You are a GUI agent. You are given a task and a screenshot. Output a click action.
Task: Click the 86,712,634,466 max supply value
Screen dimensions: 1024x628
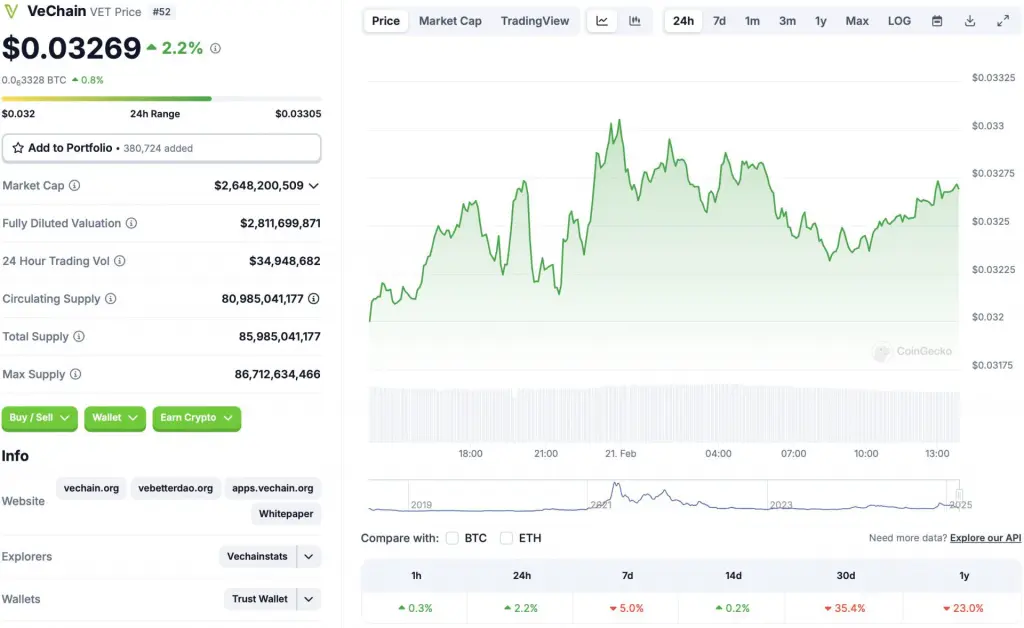tap(278, 375)
